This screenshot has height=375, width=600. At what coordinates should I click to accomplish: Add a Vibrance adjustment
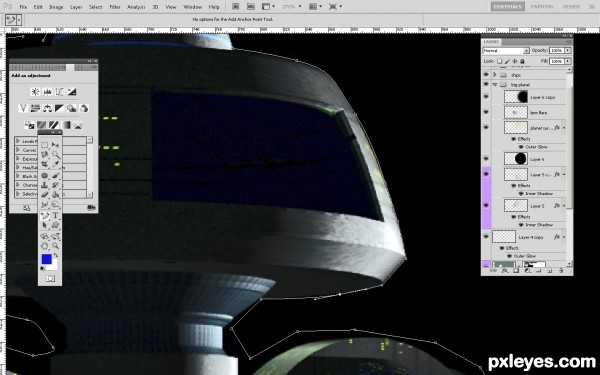point(23,109)
